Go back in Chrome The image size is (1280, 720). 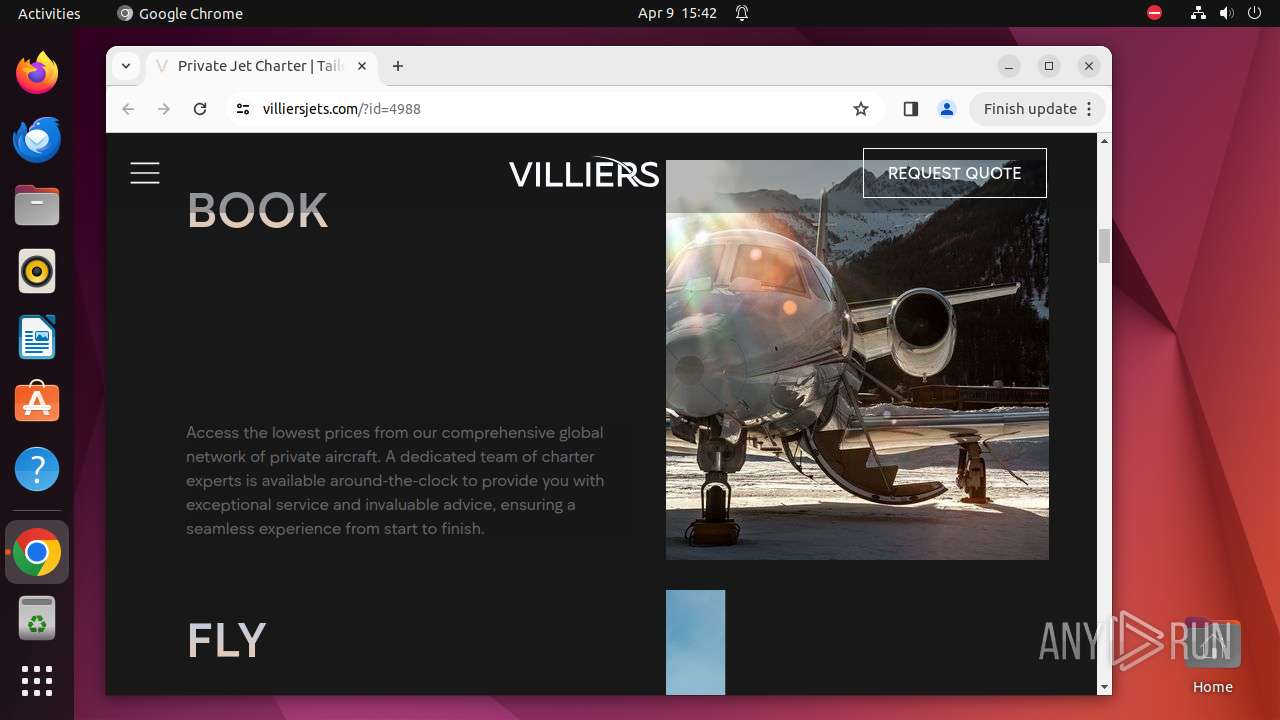pyautogui.click(x=128, y=109)
